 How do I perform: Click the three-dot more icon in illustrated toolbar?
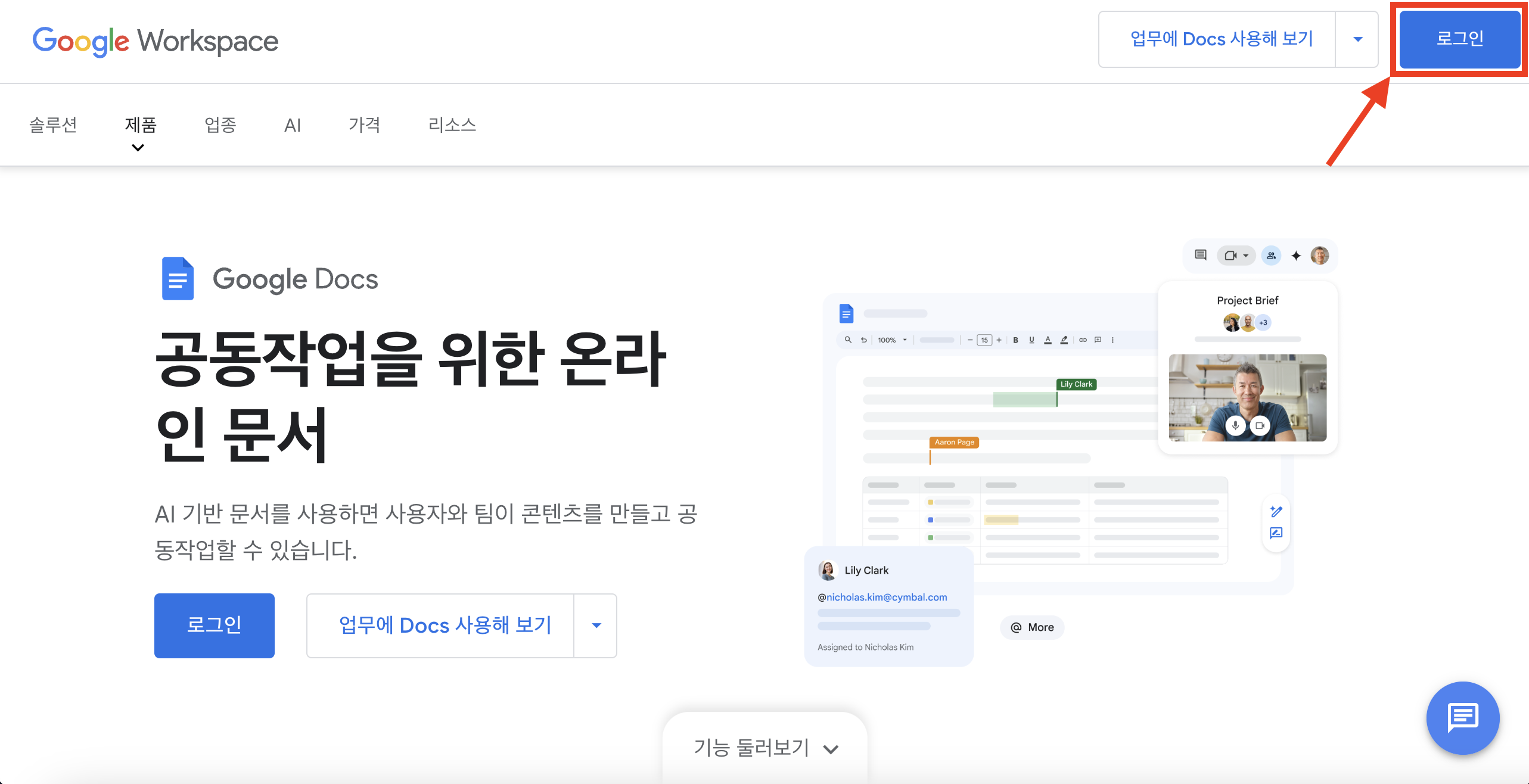1112,340
